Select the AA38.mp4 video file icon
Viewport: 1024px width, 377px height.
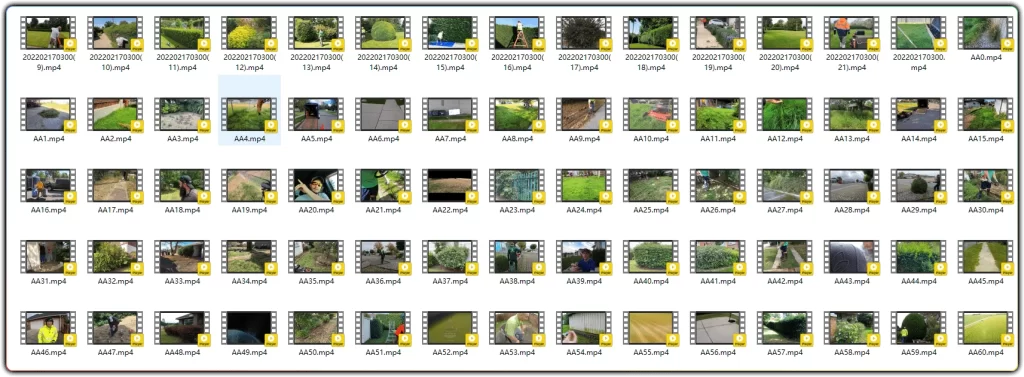point(517,257)
